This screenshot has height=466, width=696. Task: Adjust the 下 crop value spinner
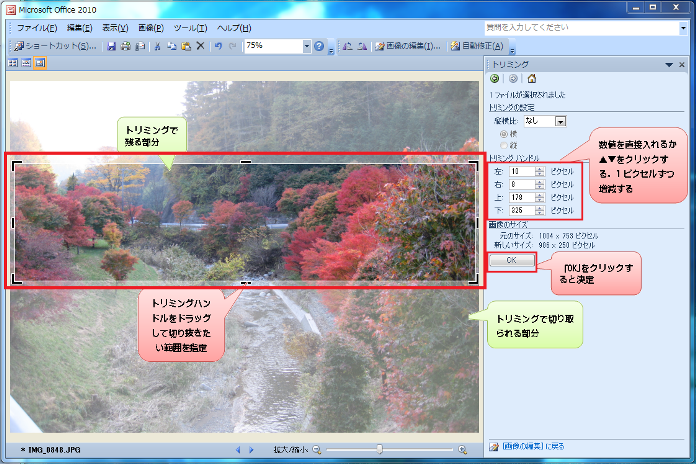pos(540,210)
